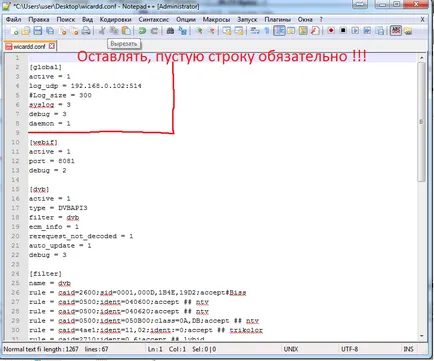Open the Опции menu

pos(186,19)
